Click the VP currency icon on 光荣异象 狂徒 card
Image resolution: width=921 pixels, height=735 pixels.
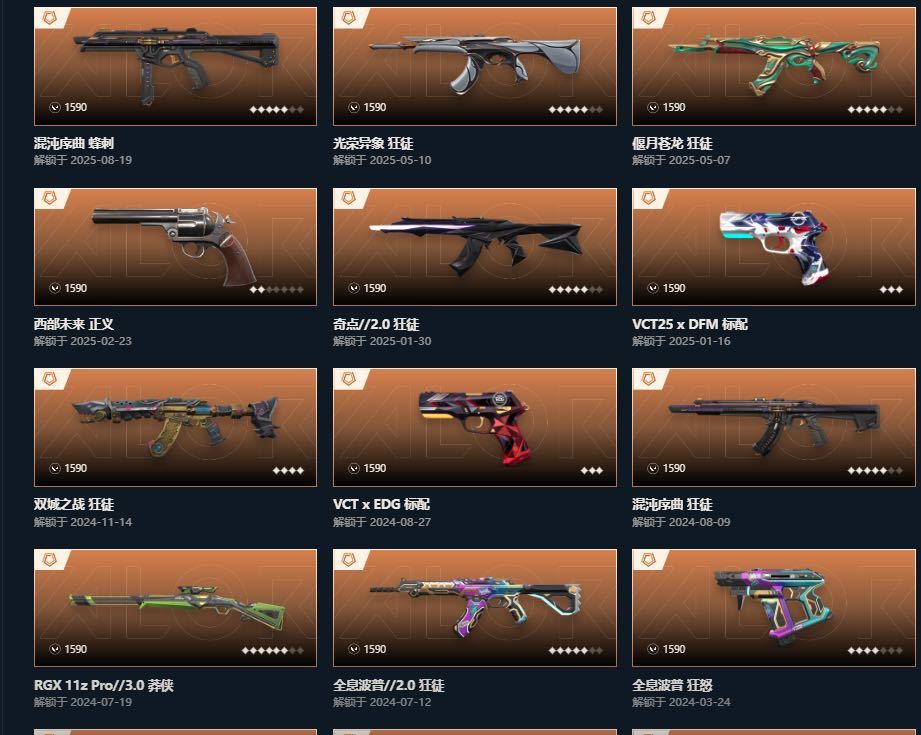coord(354,108)
